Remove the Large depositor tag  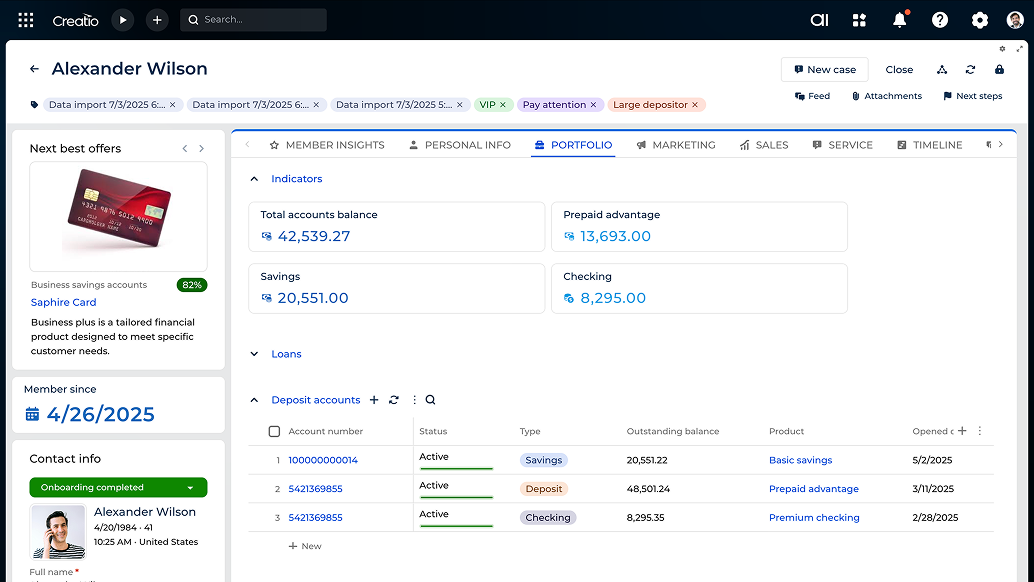click(695, 105)
